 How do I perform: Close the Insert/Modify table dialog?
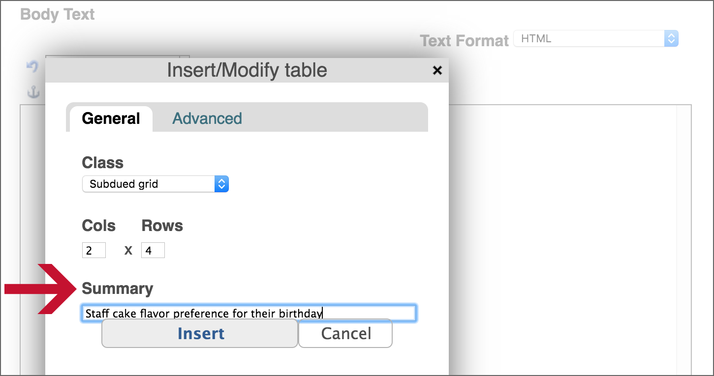coord(437,70)
